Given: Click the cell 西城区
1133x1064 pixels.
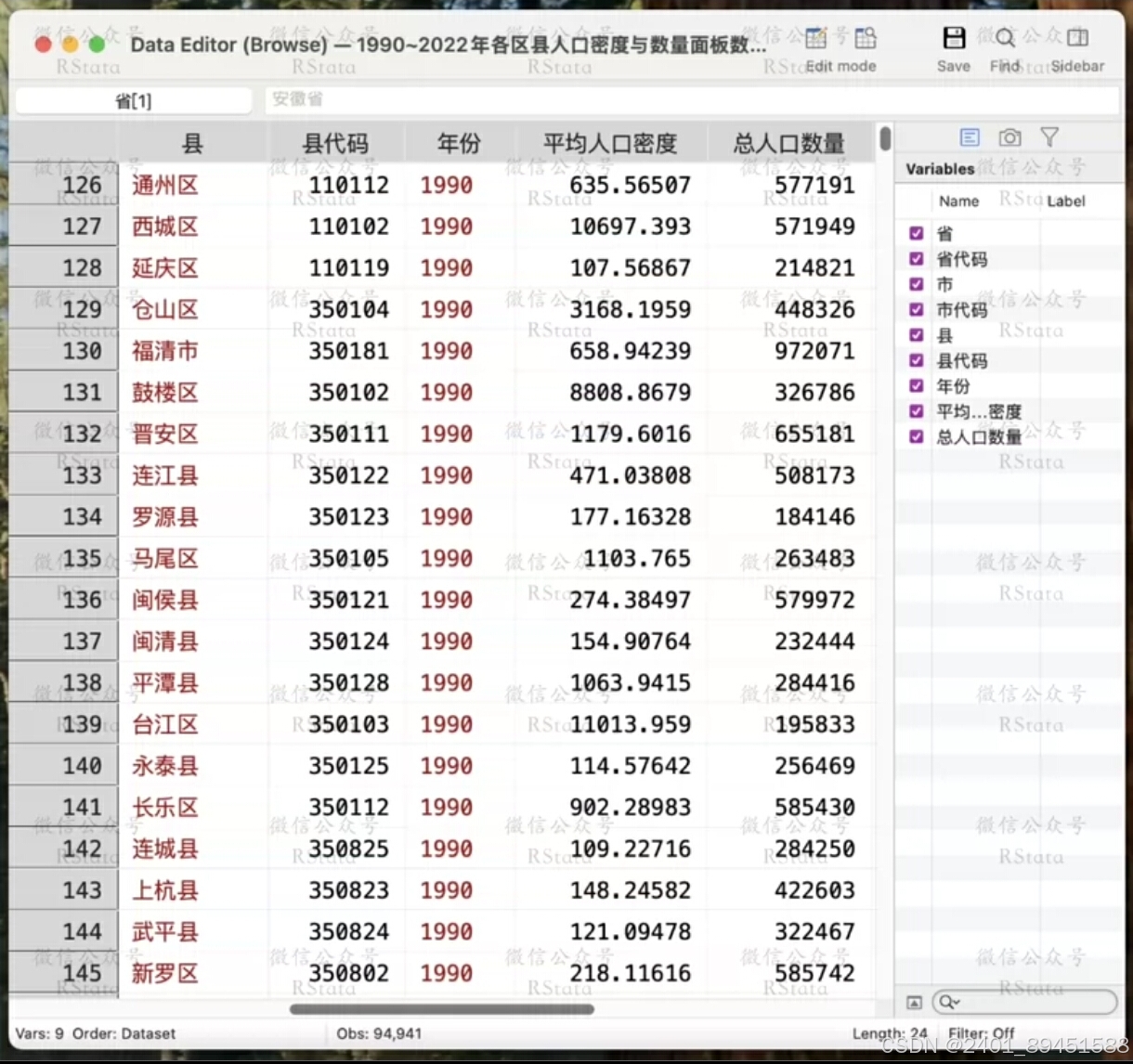Looking at the screenshot, I should click(x=165, y=227).
